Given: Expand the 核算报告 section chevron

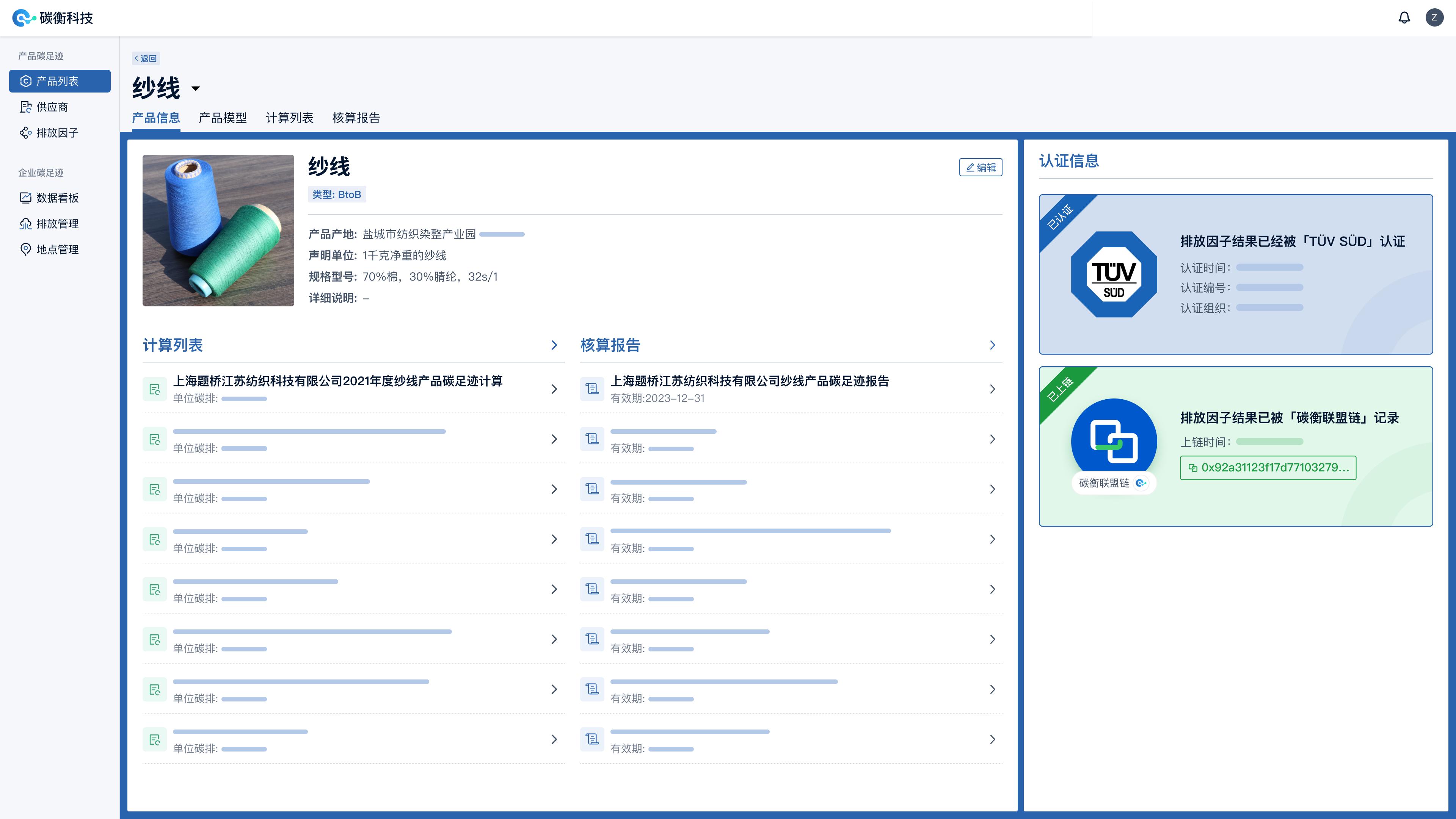Looking at the screenshot, I should tap(992, 345).
